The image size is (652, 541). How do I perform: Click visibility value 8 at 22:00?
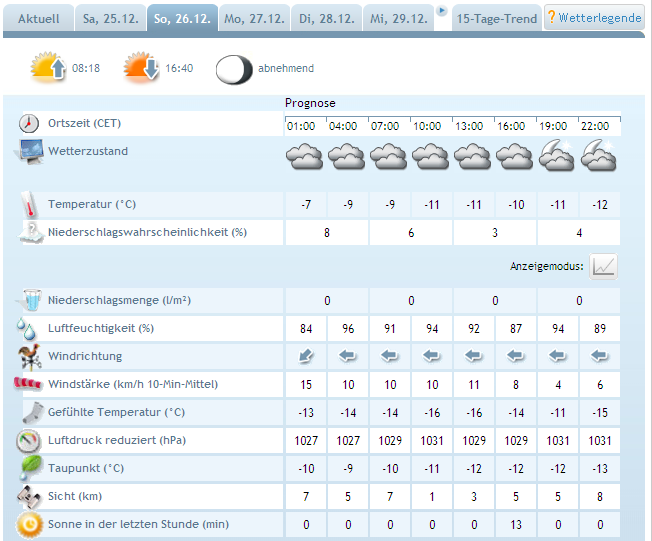[x=600, y=497]
